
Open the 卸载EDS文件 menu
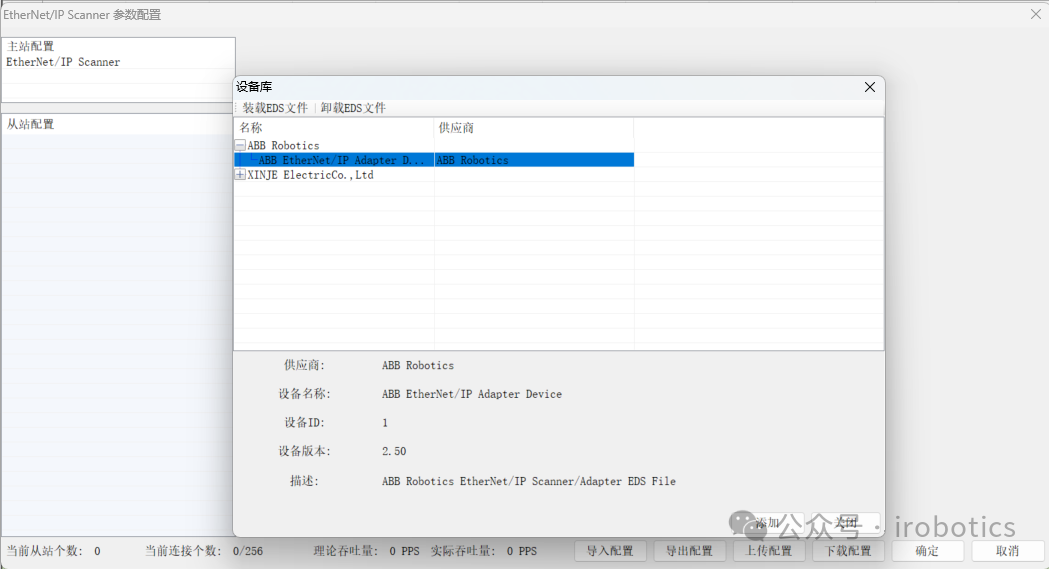point(353,108)
